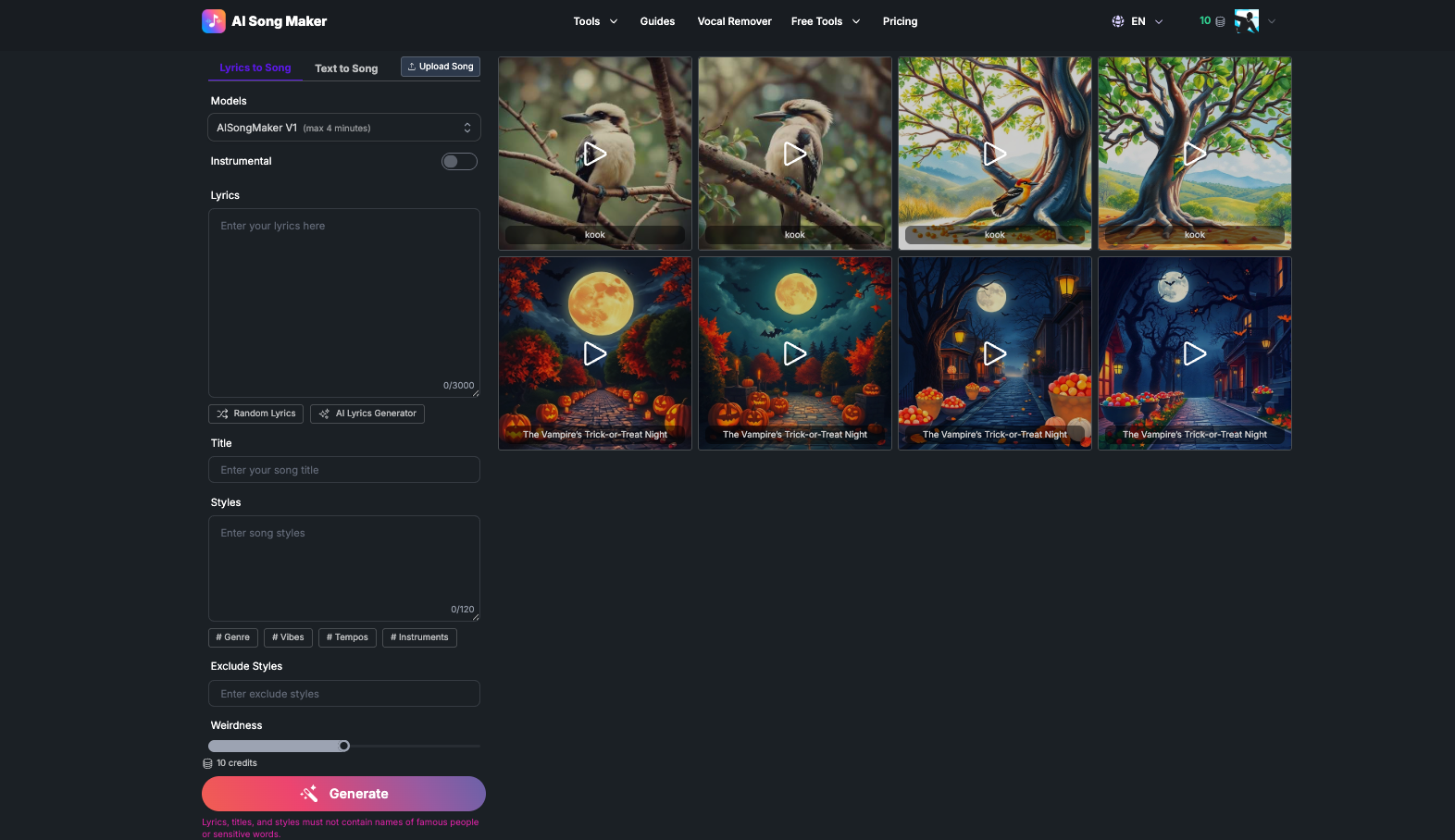Click the coin icon beside 10 credits
The image size is (1455, 840).
(x=207, y=763)
